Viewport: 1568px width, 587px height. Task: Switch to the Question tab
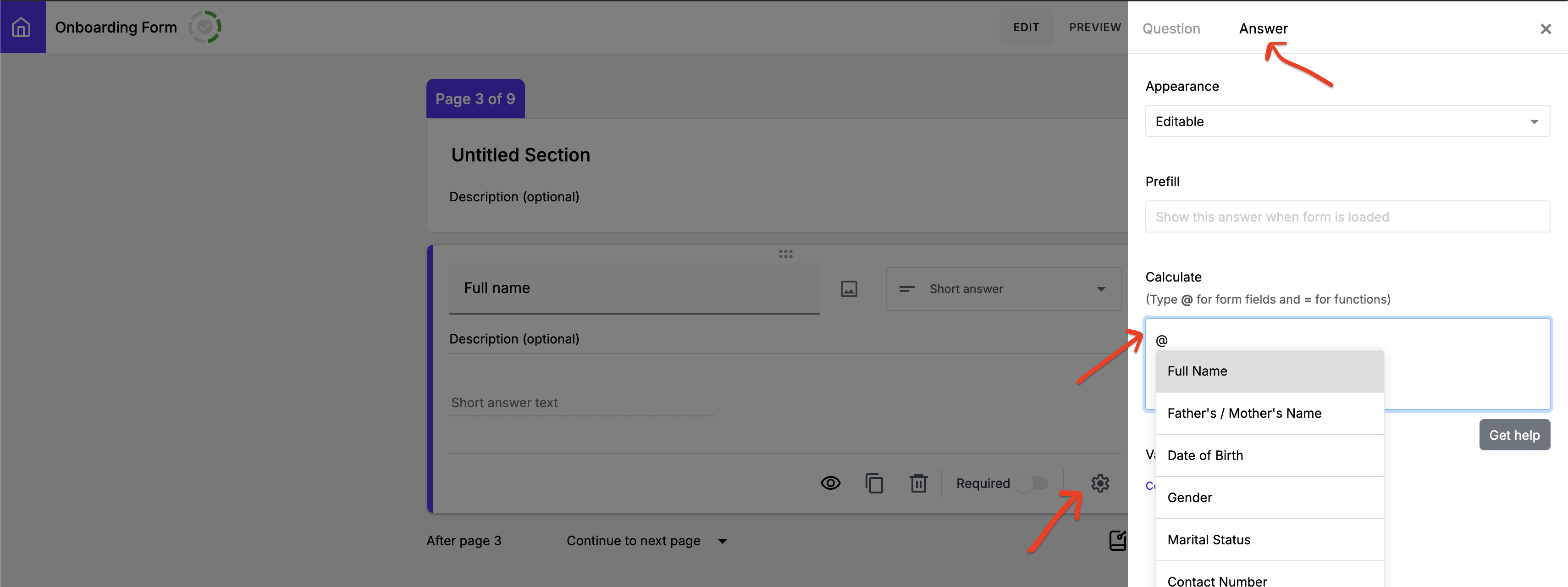1170,28
